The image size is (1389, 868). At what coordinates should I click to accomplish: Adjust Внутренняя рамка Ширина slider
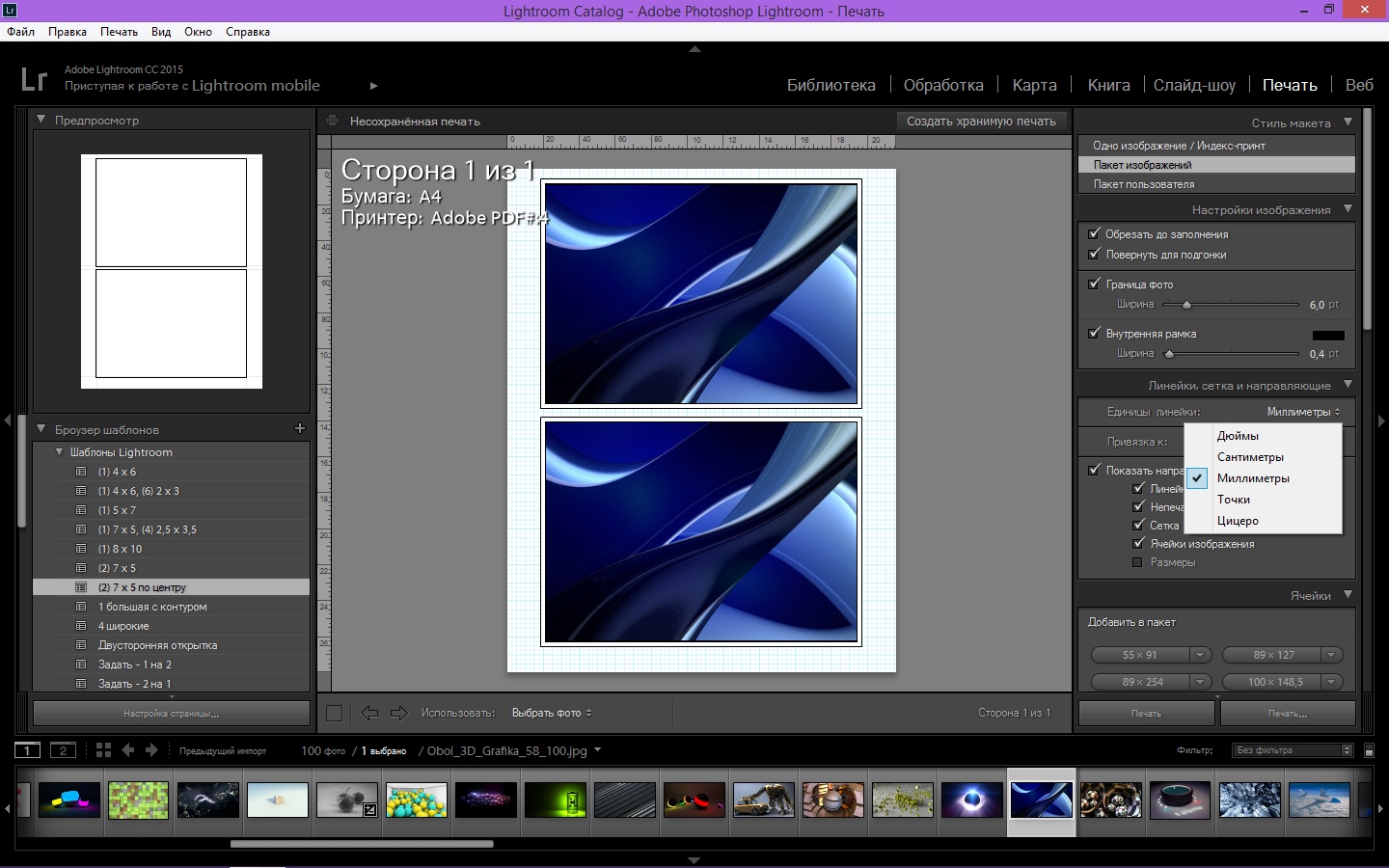(1169, 354)
